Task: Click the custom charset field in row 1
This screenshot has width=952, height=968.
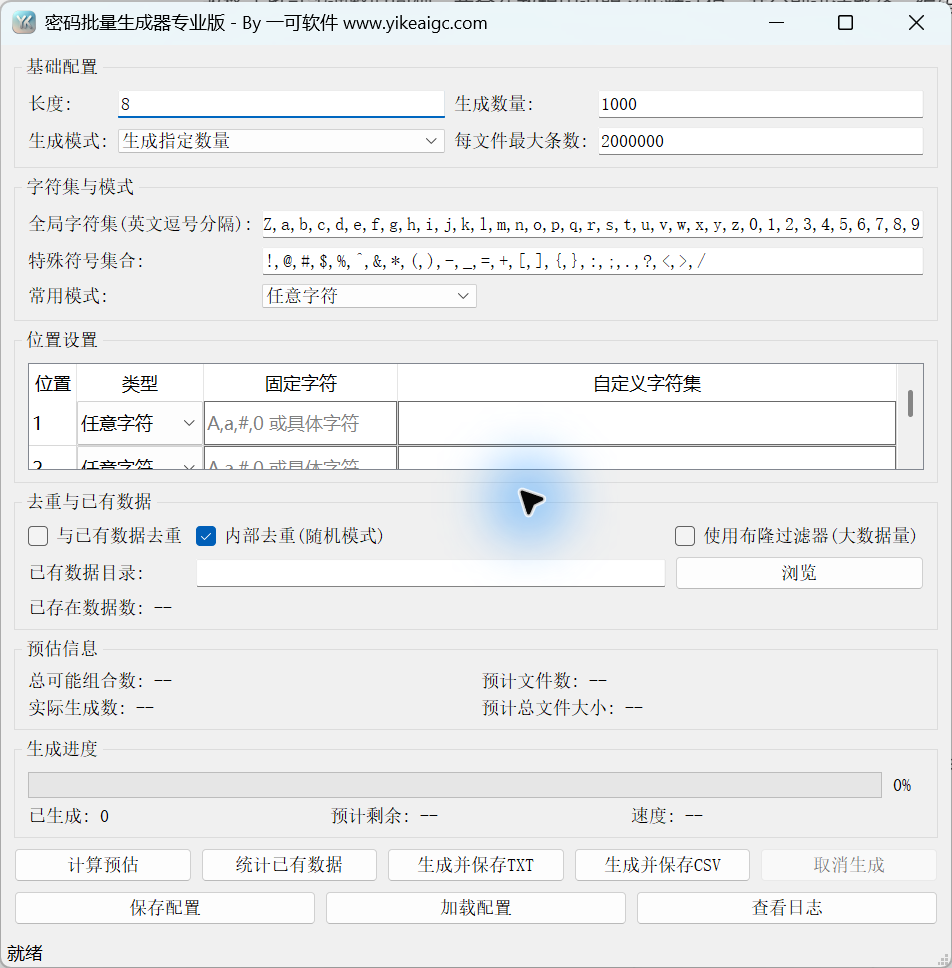Action: coord(646,424)
